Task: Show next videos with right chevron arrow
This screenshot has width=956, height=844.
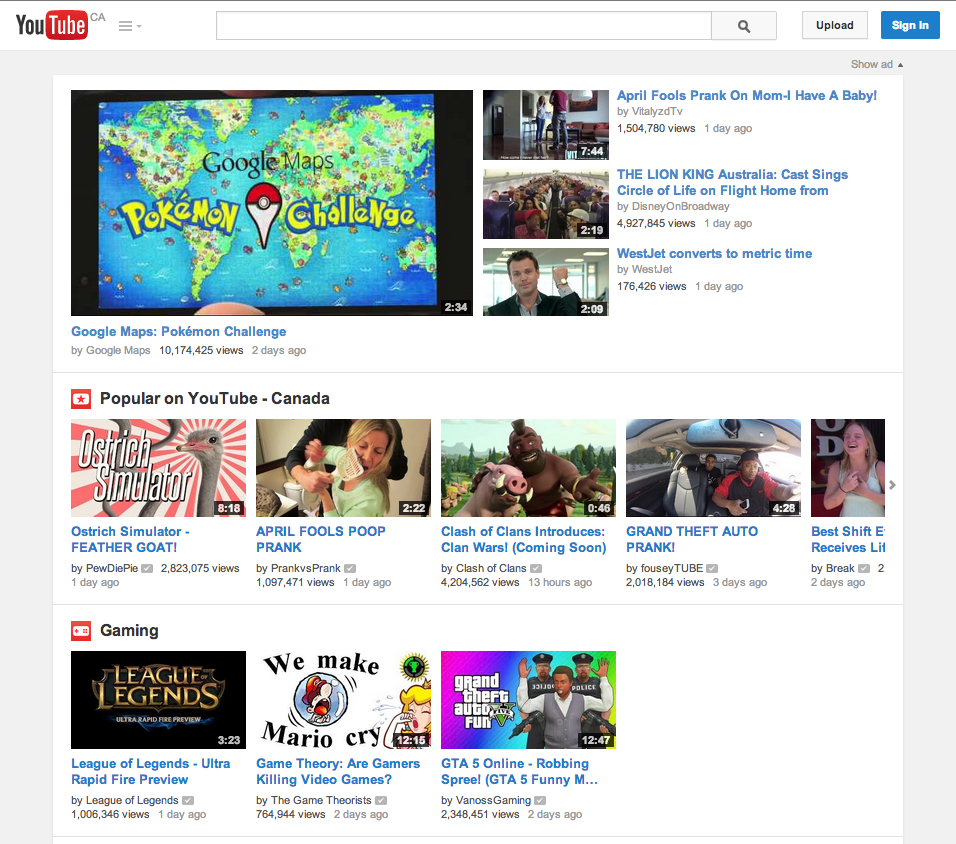Action: tap(893, 485)
